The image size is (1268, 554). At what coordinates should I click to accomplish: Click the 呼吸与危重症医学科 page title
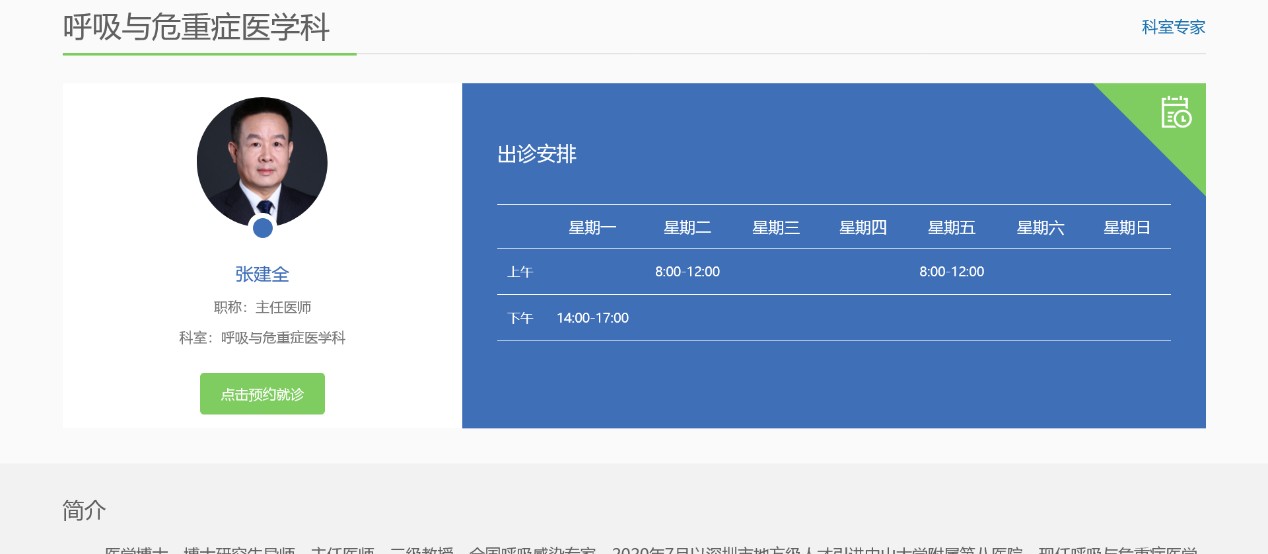196,27
